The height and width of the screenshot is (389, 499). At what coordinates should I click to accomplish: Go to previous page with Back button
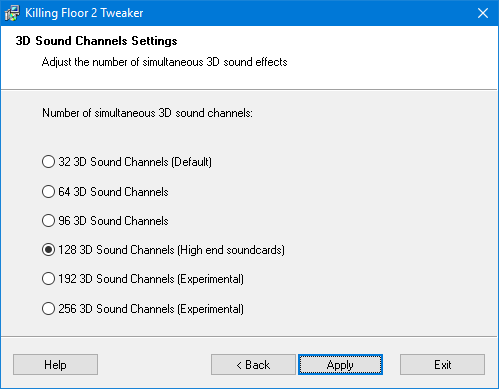click(x=253, y=365)
